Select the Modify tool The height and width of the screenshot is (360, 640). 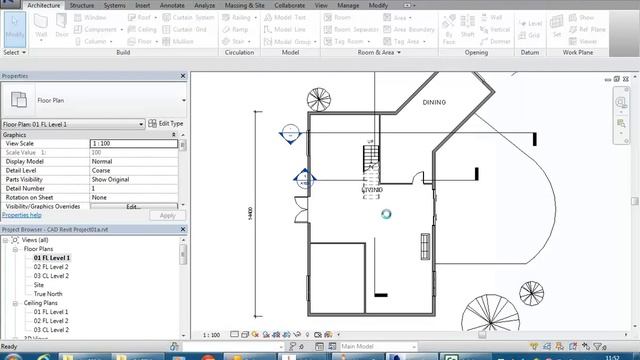click(x=15, y=29)
